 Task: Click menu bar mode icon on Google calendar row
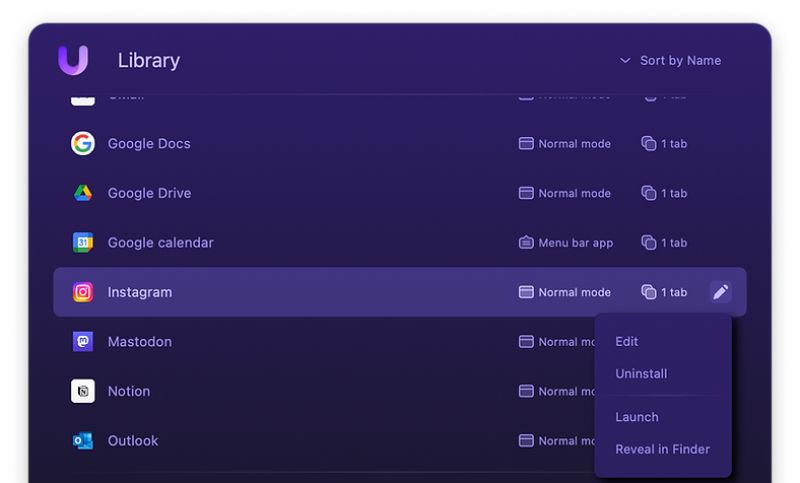pos(526,242)
